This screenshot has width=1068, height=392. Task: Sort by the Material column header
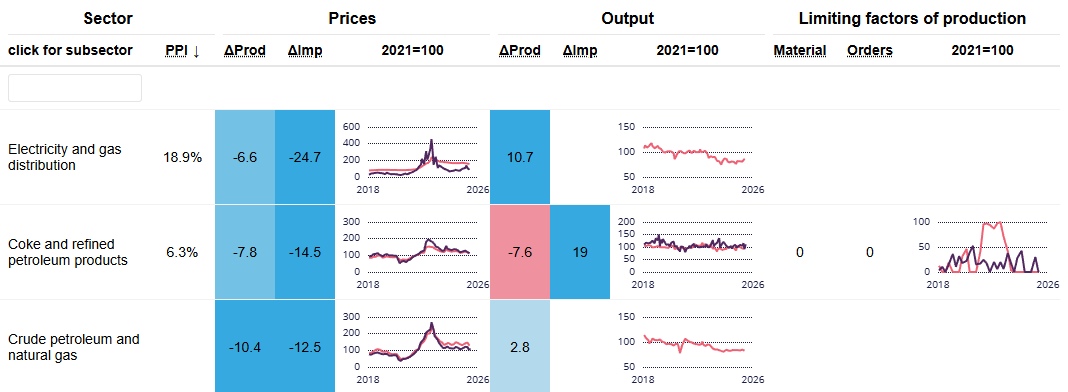[x=800, y=50]
